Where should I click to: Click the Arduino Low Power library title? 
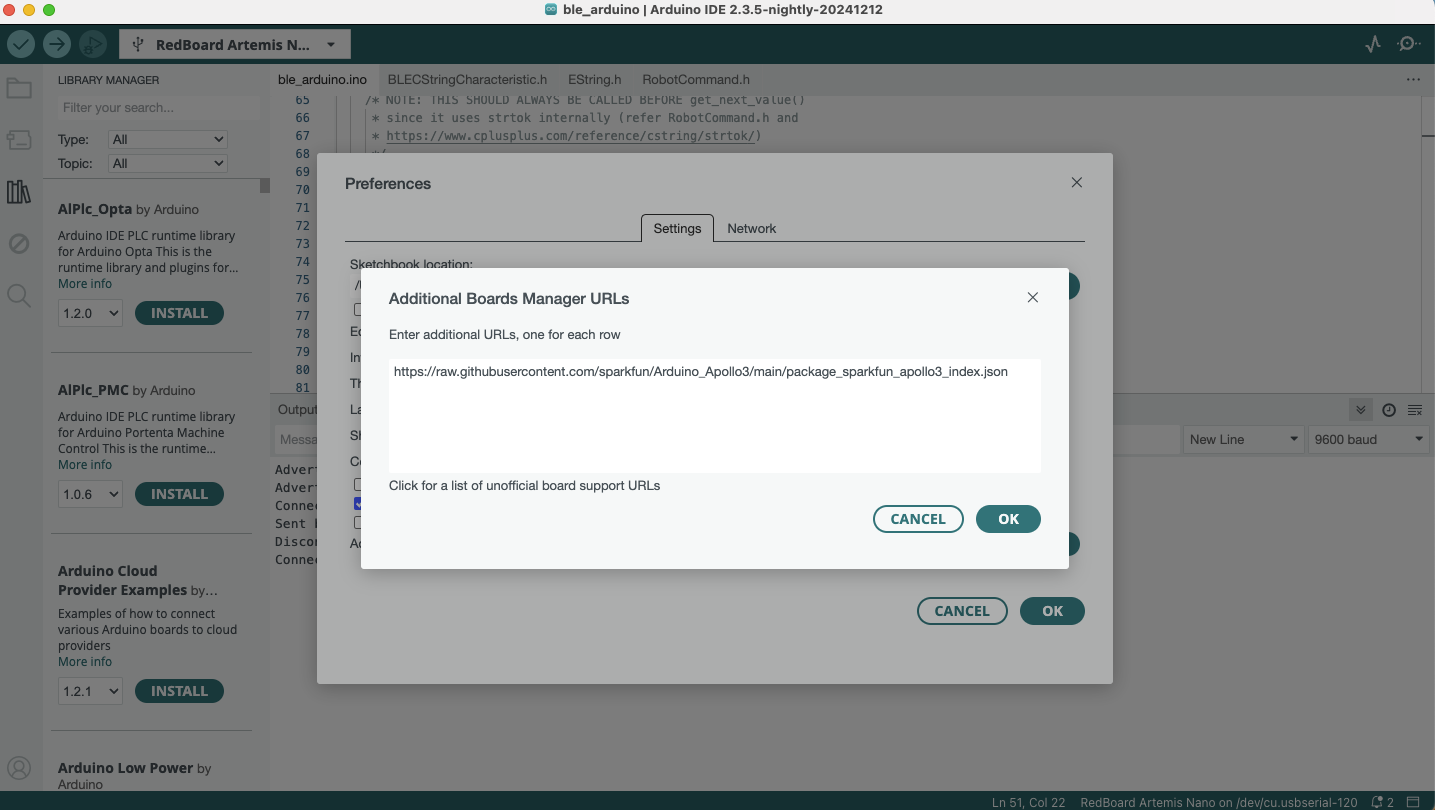[x=125, y=768]
